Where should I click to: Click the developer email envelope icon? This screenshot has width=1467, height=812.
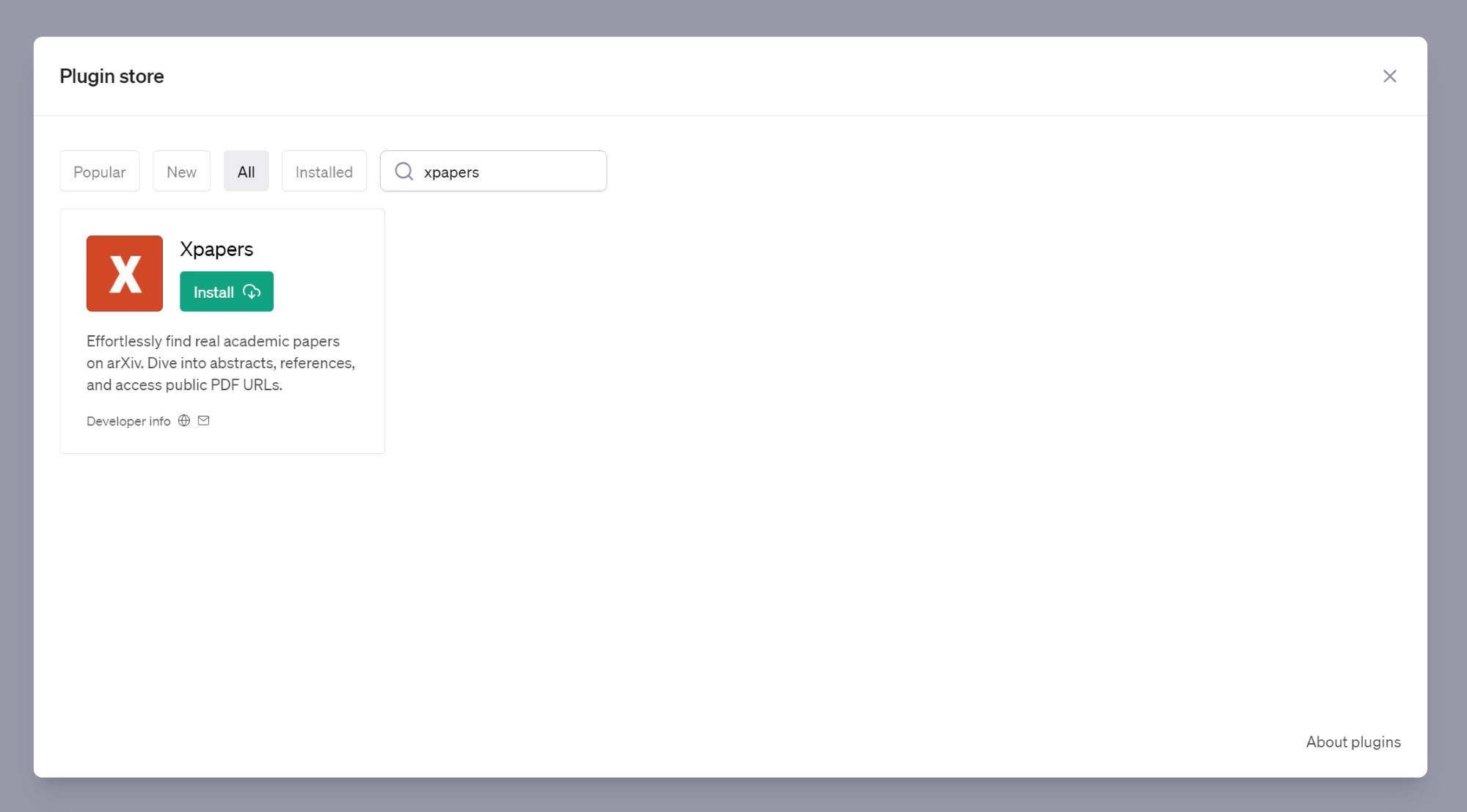click(204, 420)
